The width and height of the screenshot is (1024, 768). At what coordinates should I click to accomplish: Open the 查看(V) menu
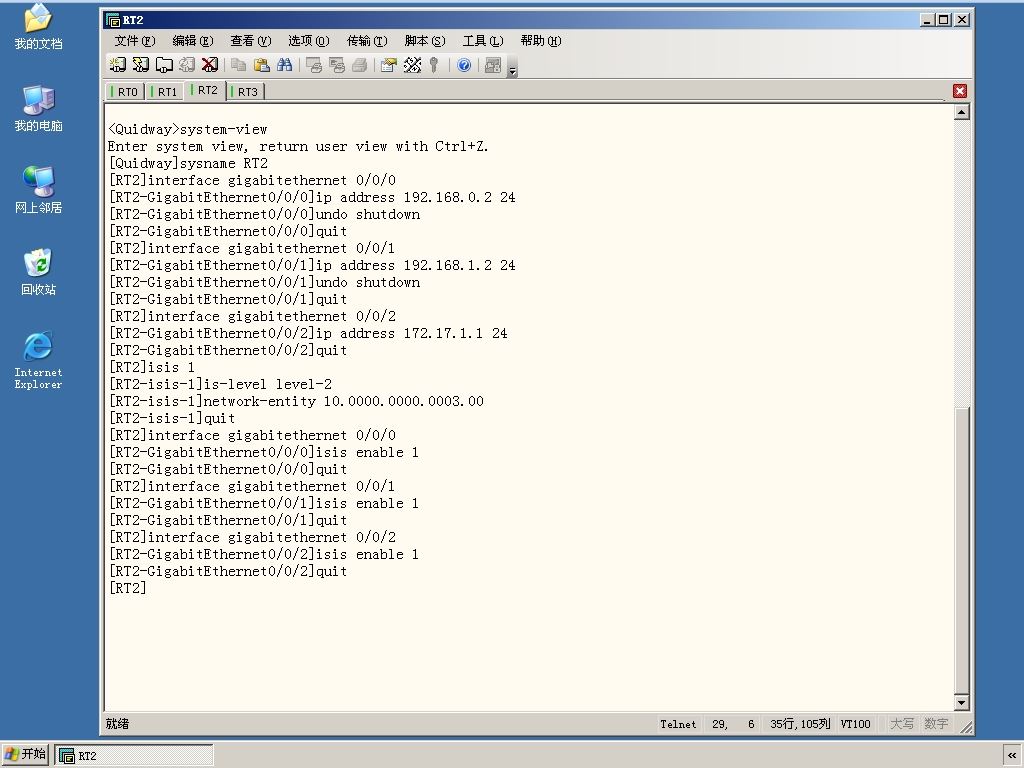pyautogui.click(x=251, y=41)
